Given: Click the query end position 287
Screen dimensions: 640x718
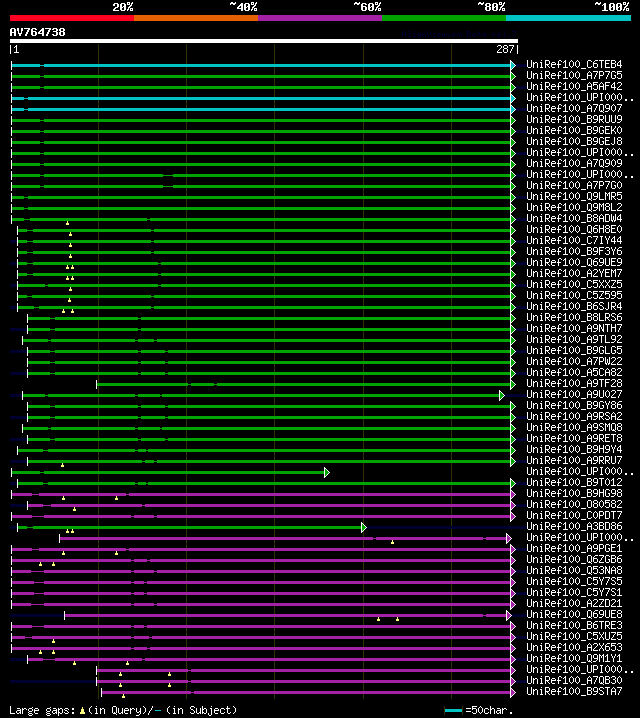Looking at the screenshot, I should pos(506,49).
